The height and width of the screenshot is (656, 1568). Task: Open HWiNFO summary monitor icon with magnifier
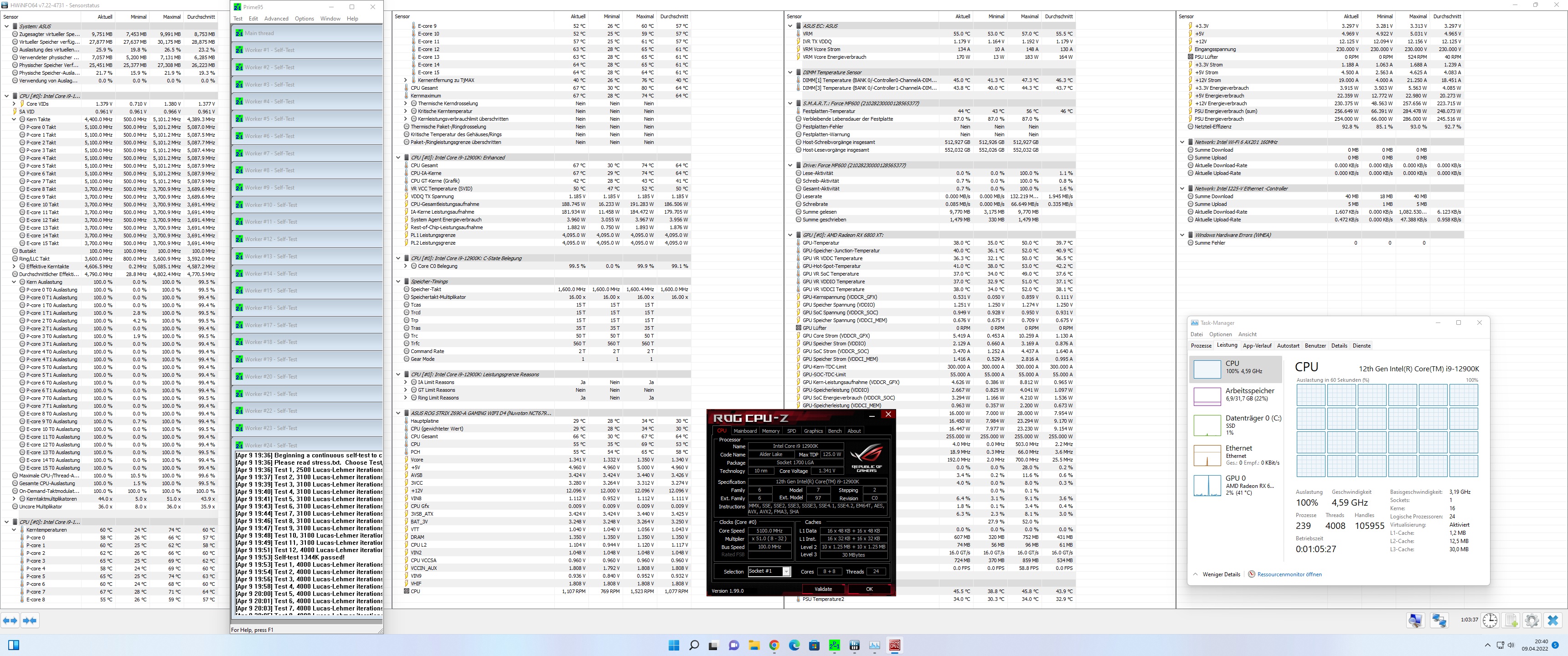pos(1415,620)
